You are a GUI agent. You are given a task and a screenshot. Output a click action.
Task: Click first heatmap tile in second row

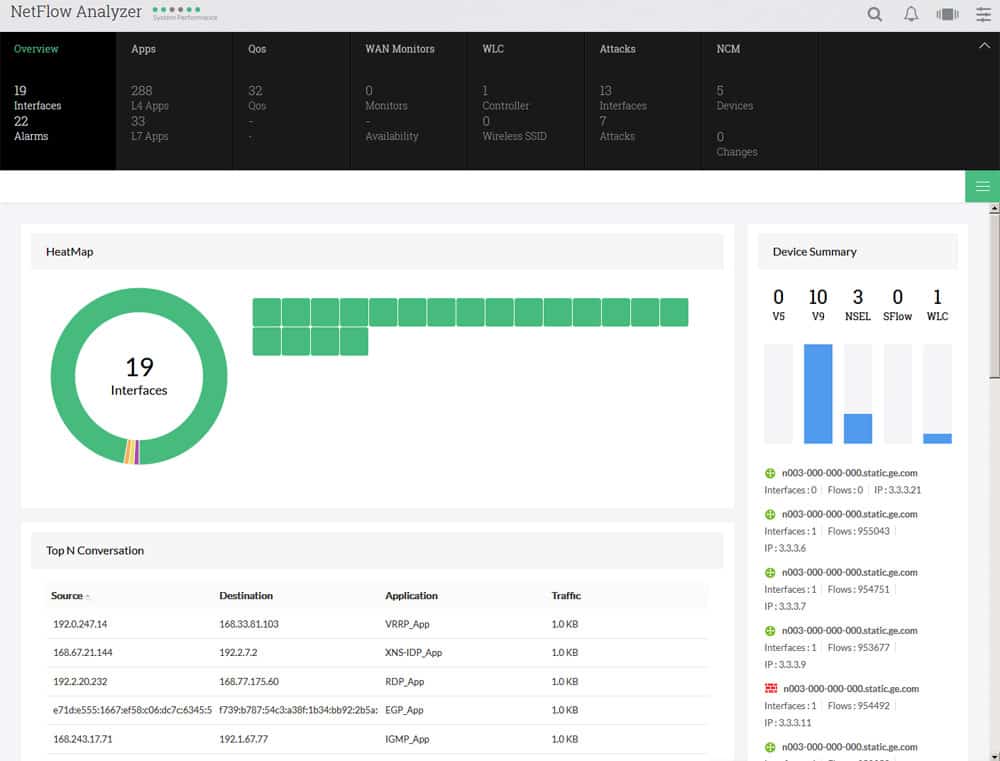click(267, 341)
